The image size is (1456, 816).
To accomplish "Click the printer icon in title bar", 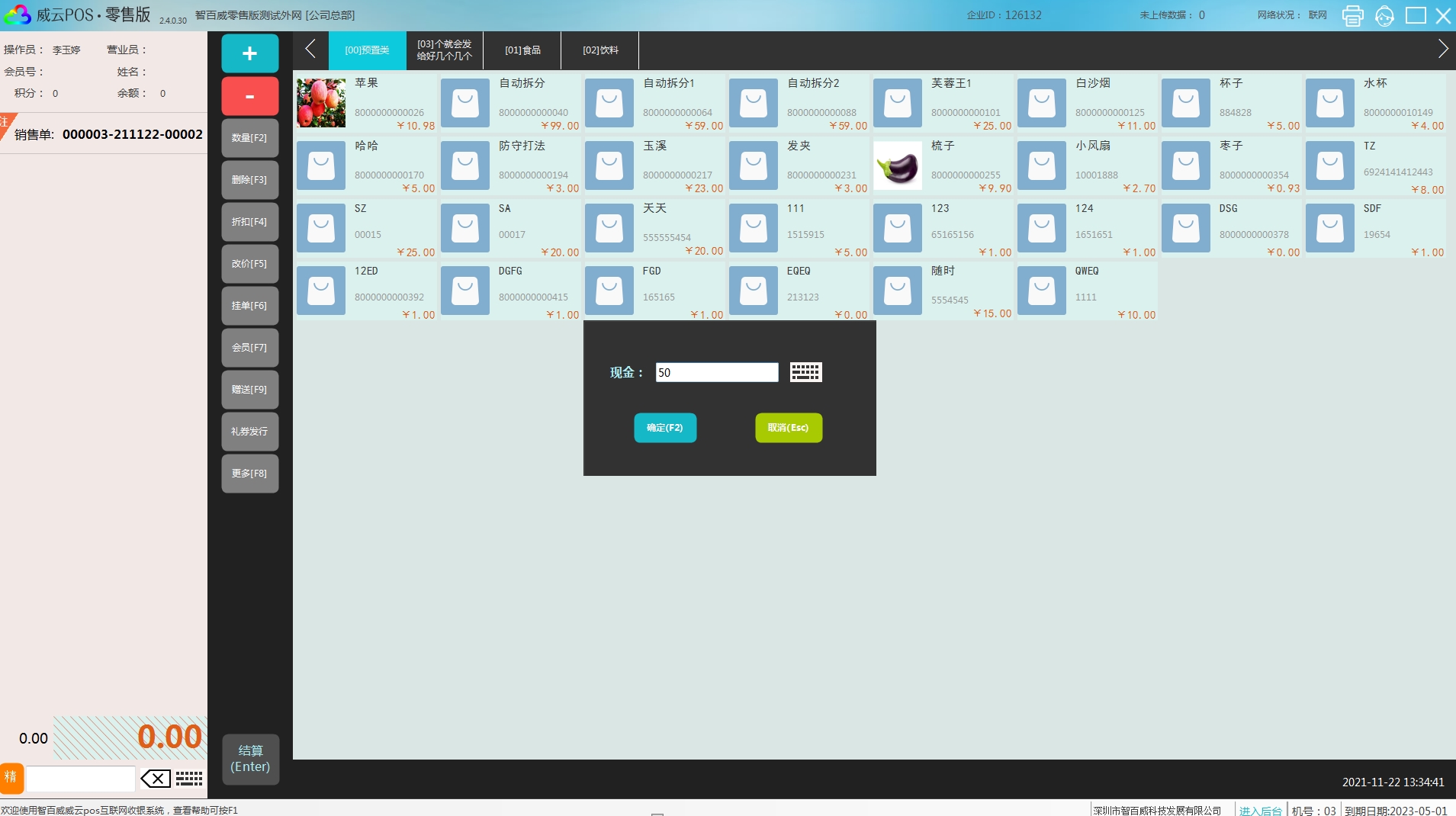I will click(1352, 15).
